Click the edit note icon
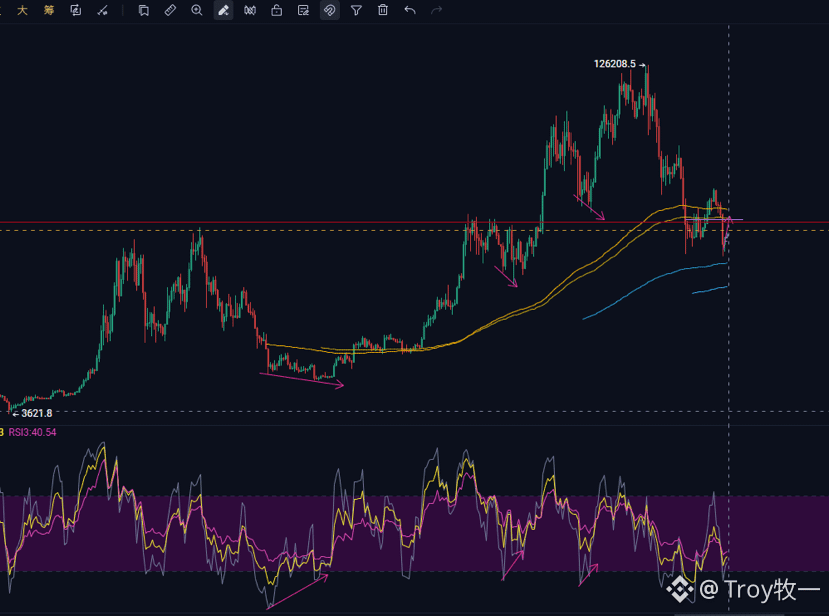Screen dimensions: 829x616 [303, 10]
